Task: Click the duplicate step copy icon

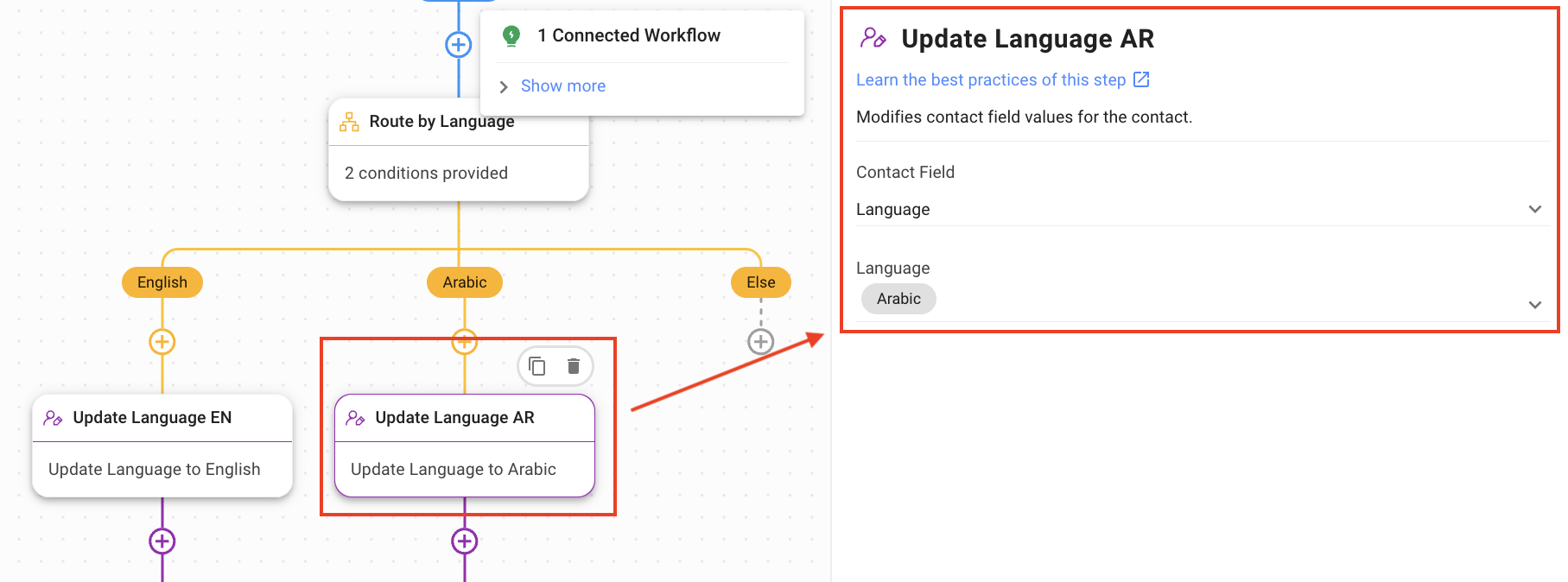Action: [537, 366]
